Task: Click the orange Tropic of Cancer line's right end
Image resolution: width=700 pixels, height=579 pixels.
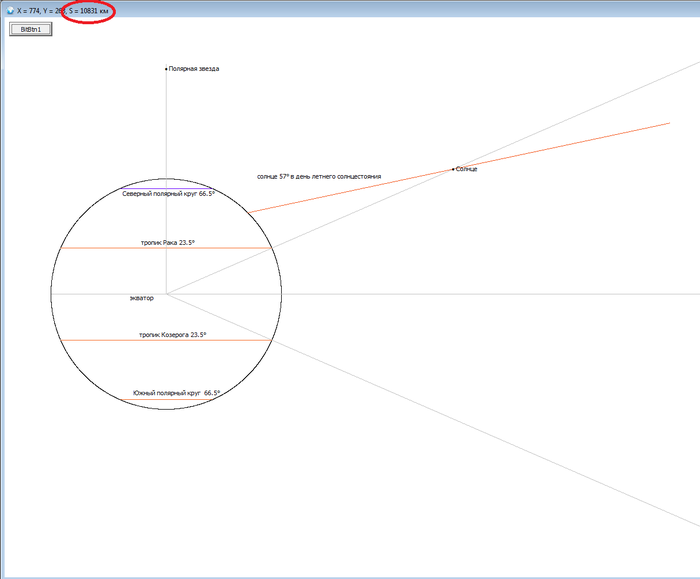Action: (270, 248)
